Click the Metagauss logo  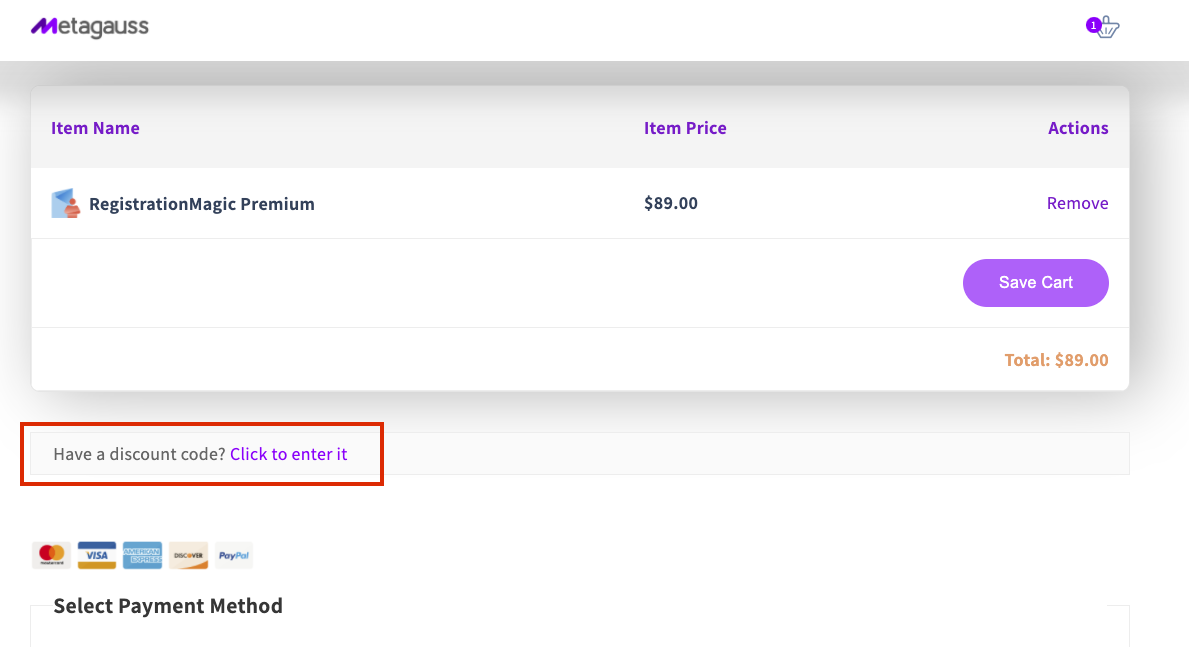[89, 27]
